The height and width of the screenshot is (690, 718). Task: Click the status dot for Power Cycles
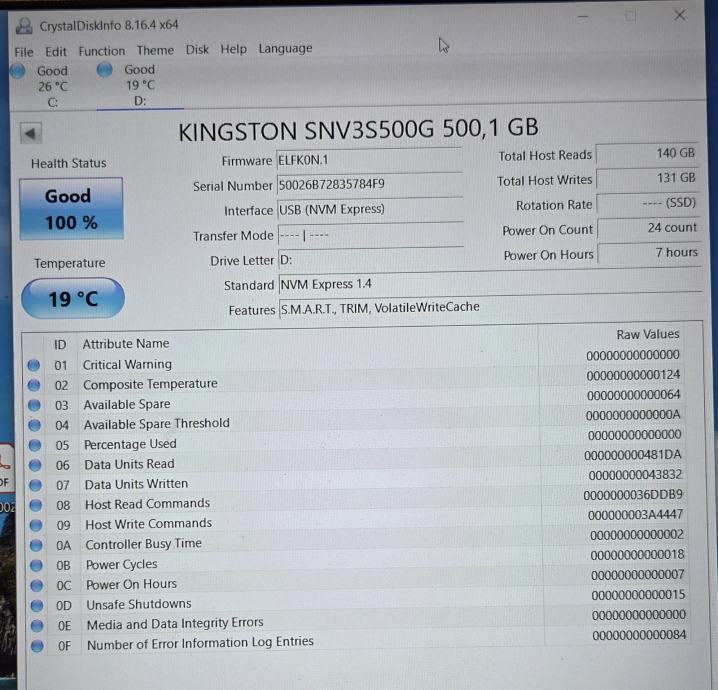click(36, 565)
